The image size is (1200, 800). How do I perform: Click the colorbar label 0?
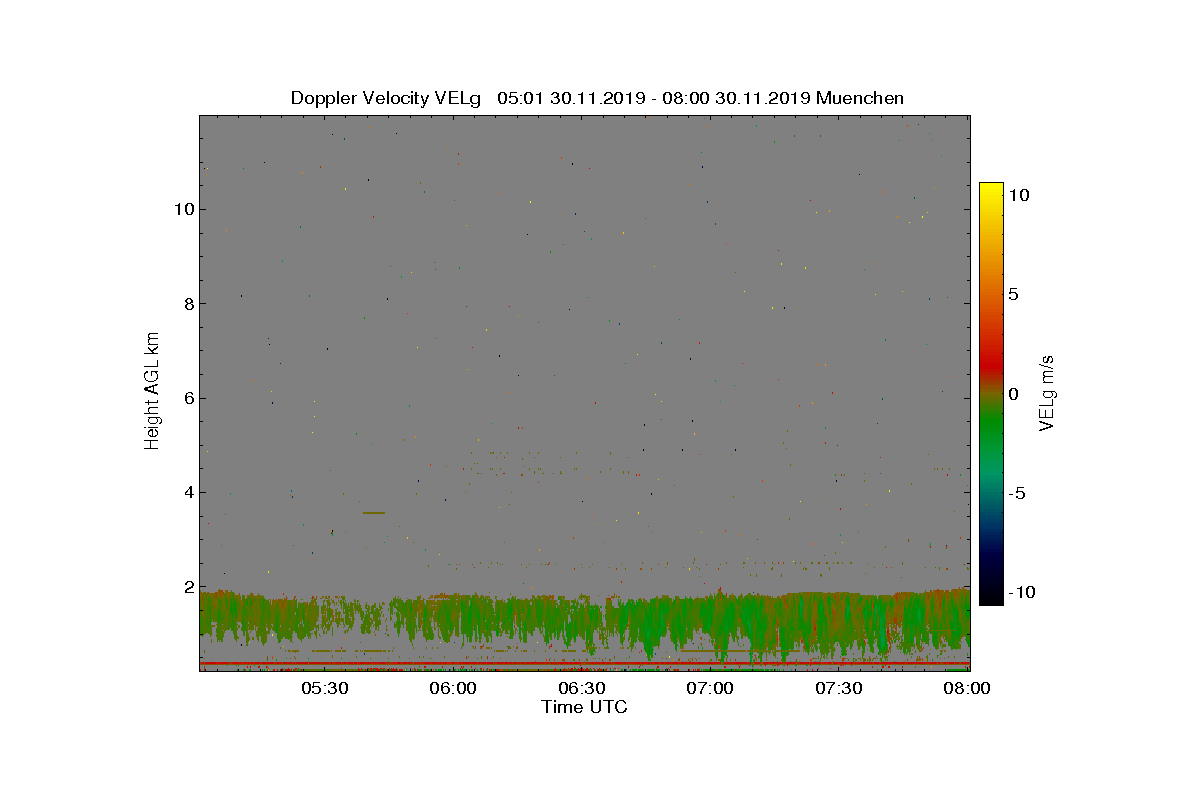point(1014,394)
